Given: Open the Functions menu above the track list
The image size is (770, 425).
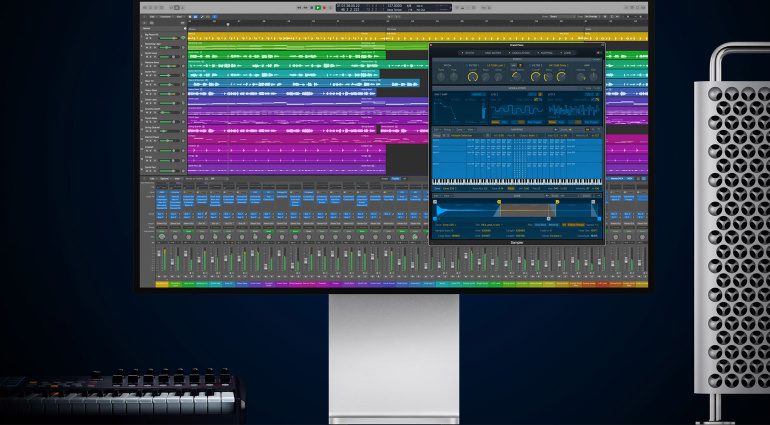Looking at the screenshot, I should 164,18.
